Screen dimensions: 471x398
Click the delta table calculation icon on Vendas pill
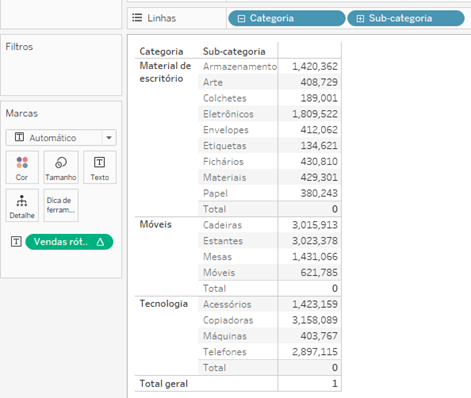100,242
